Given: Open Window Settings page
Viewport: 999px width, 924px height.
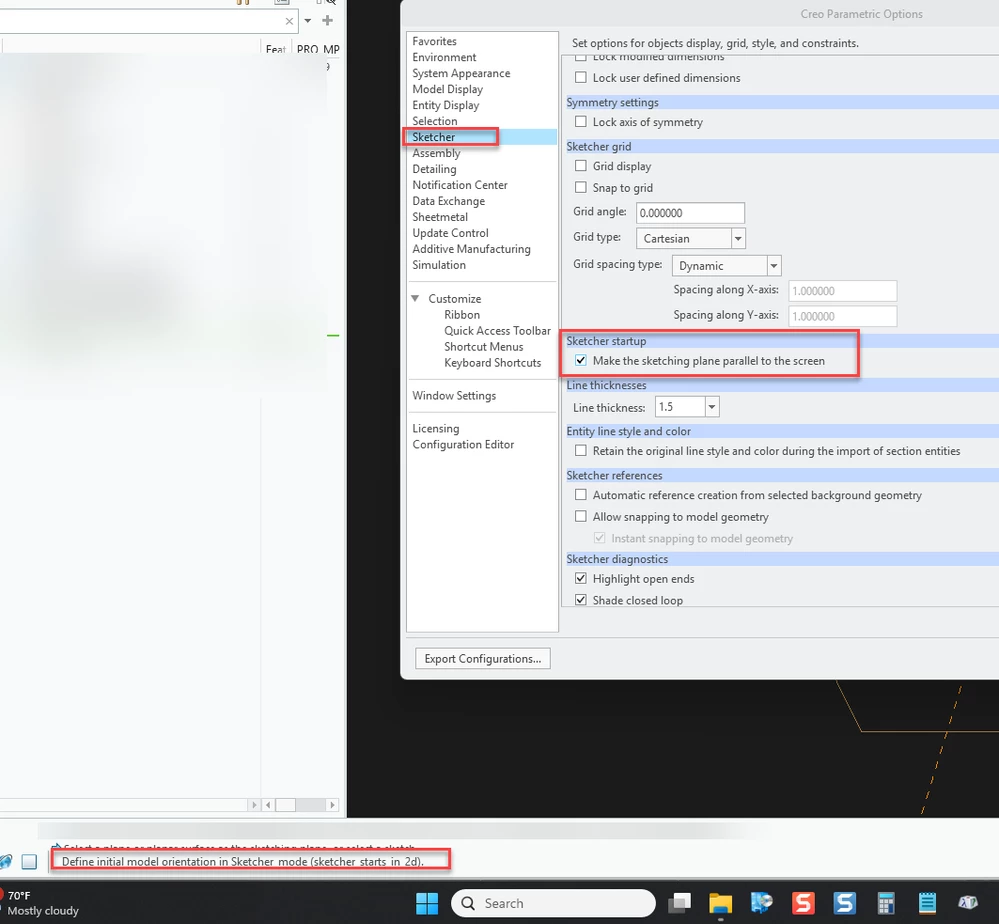Looking at the screenshot, I should click(x=454, y=396).
